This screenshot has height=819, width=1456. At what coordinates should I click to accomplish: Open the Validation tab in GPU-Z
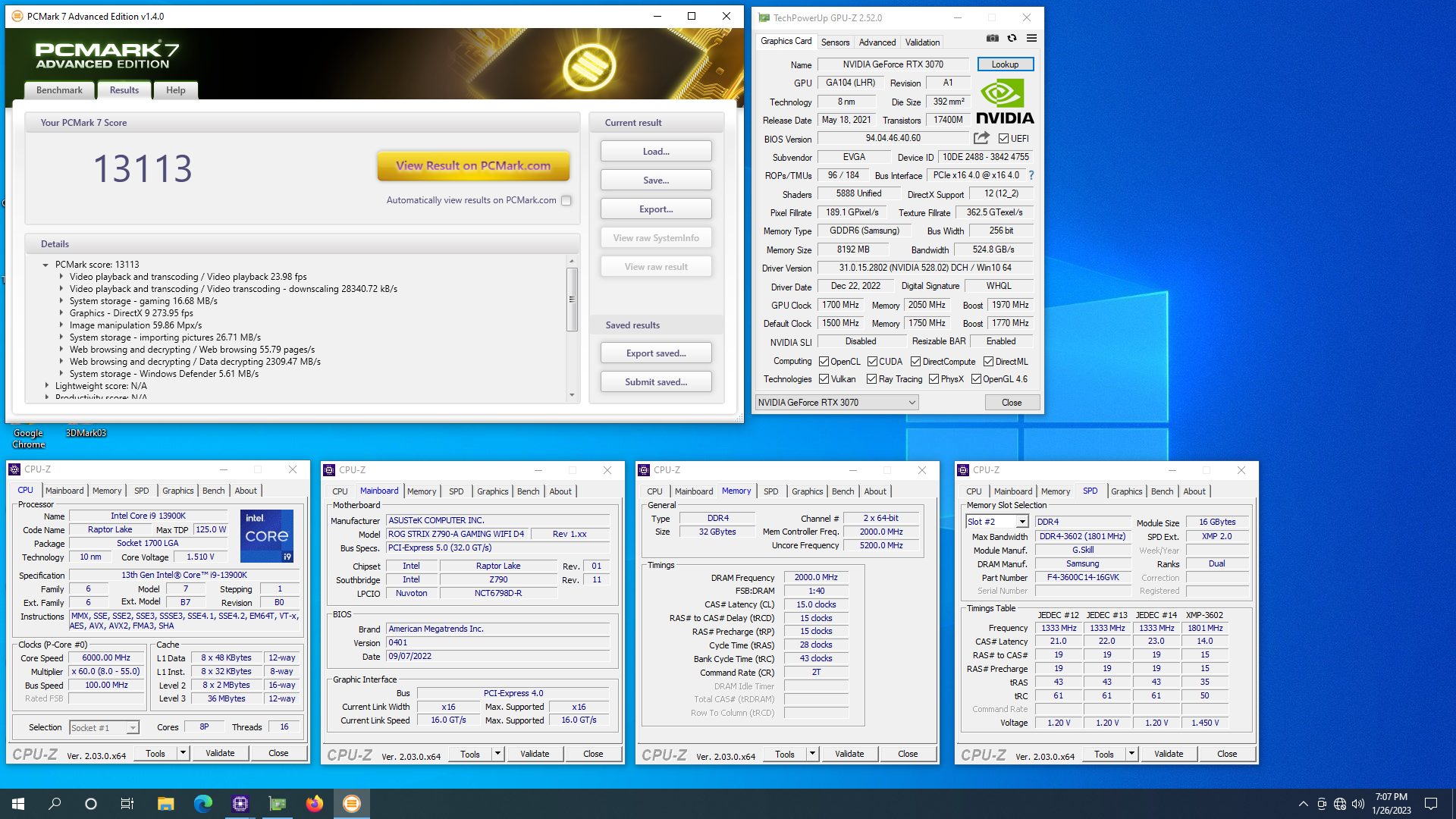[x=922, y=42]
